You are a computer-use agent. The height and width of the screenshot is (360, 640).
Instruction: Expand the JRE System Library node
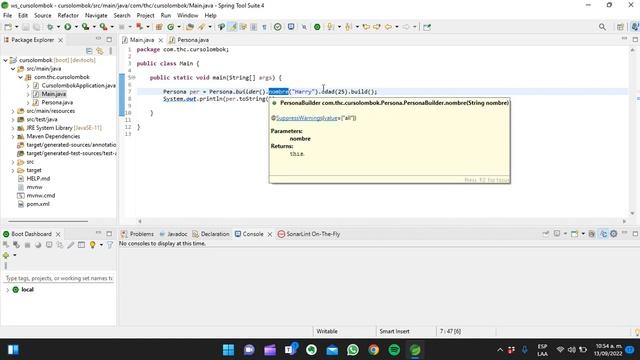coord(13,128)
